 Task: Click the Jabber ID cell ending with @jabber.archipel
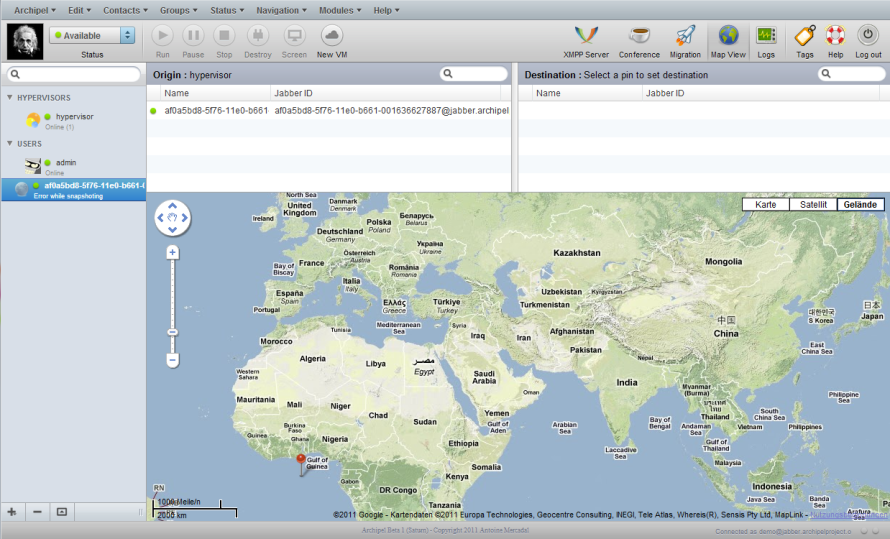pos(392,111)
